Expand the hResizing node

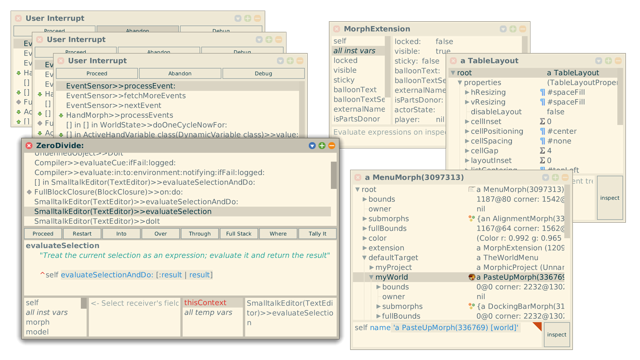click(467, 92)
